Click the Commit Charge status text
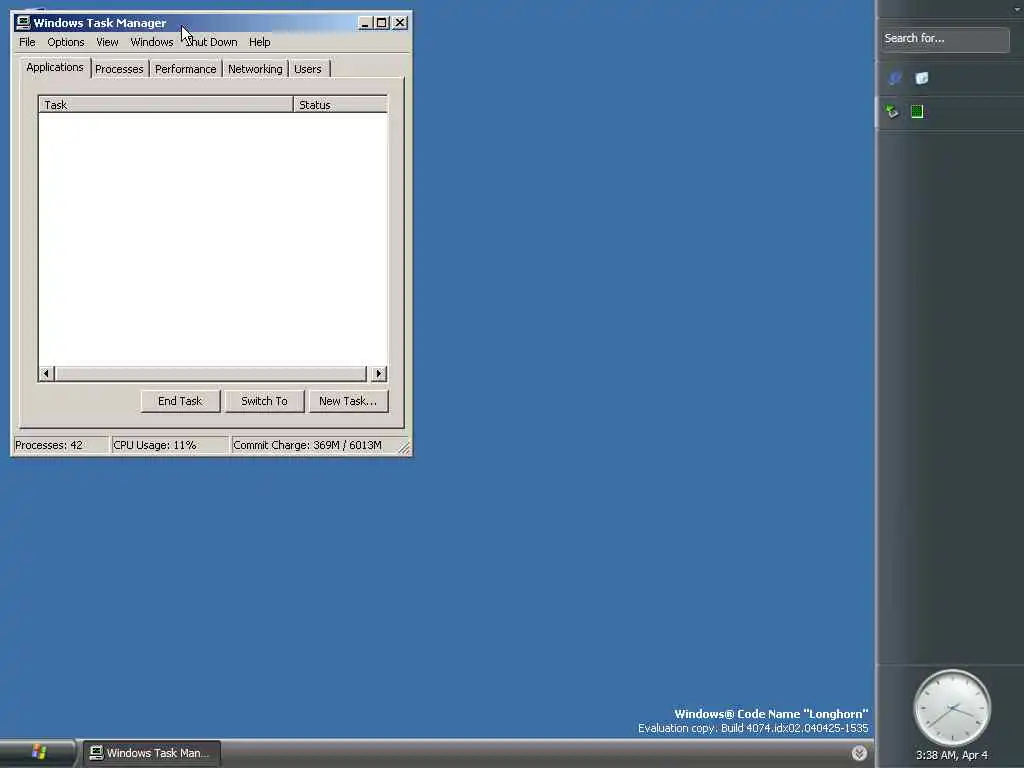 [308, 445]
